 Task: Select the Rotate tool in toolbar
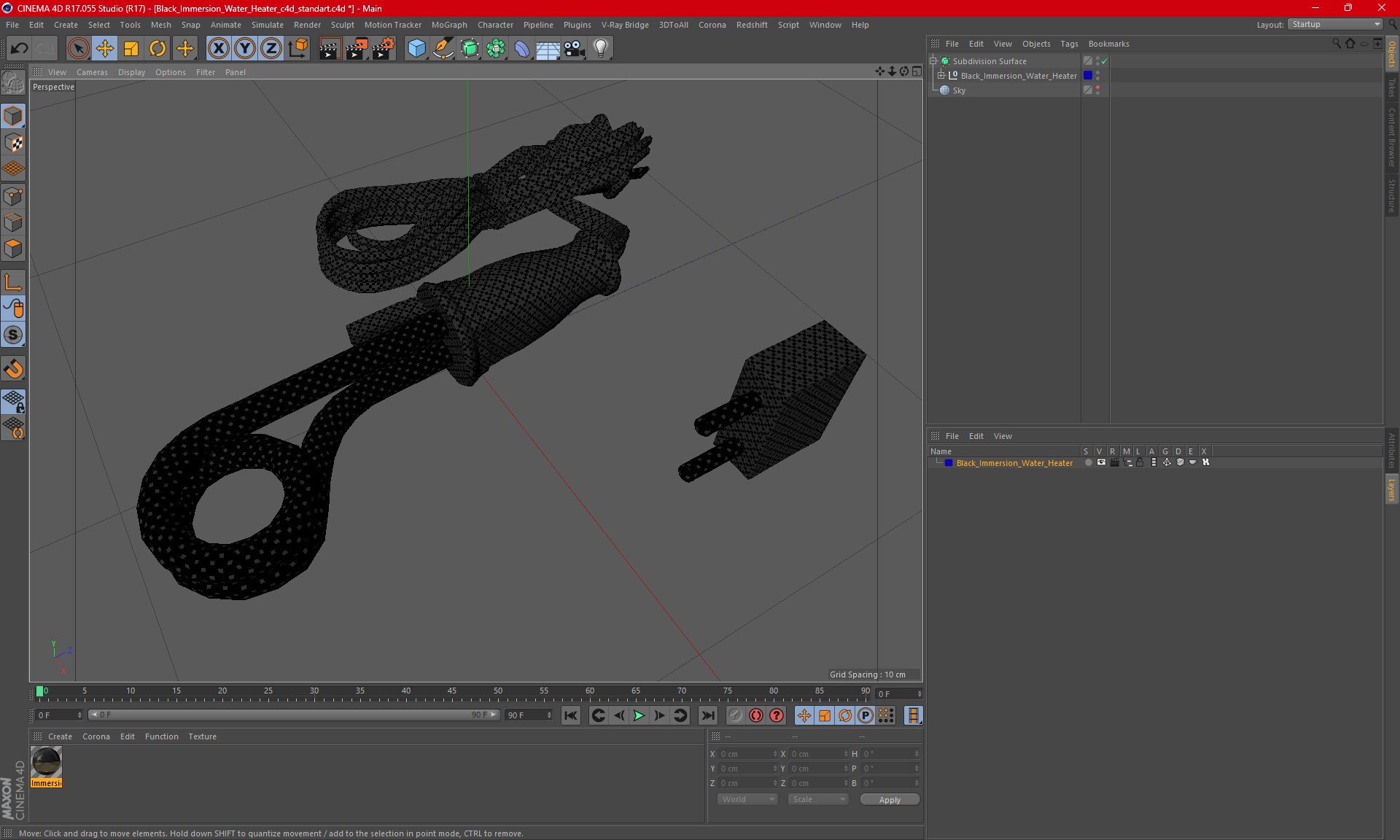coord(157,49)
